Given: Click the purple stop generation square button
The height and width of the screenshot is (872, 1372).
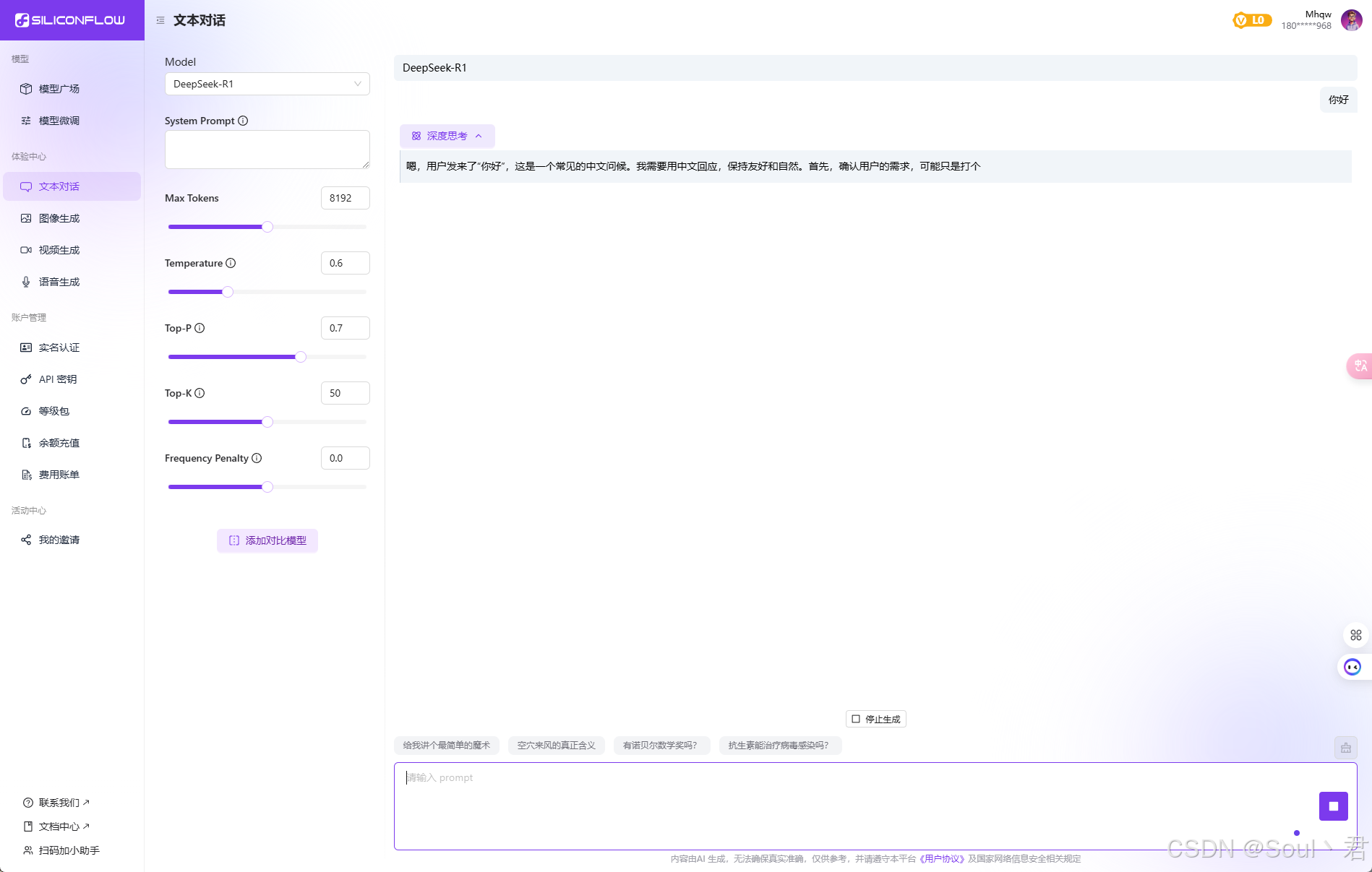Looking at the screenshot, I should click(1334, 806).
